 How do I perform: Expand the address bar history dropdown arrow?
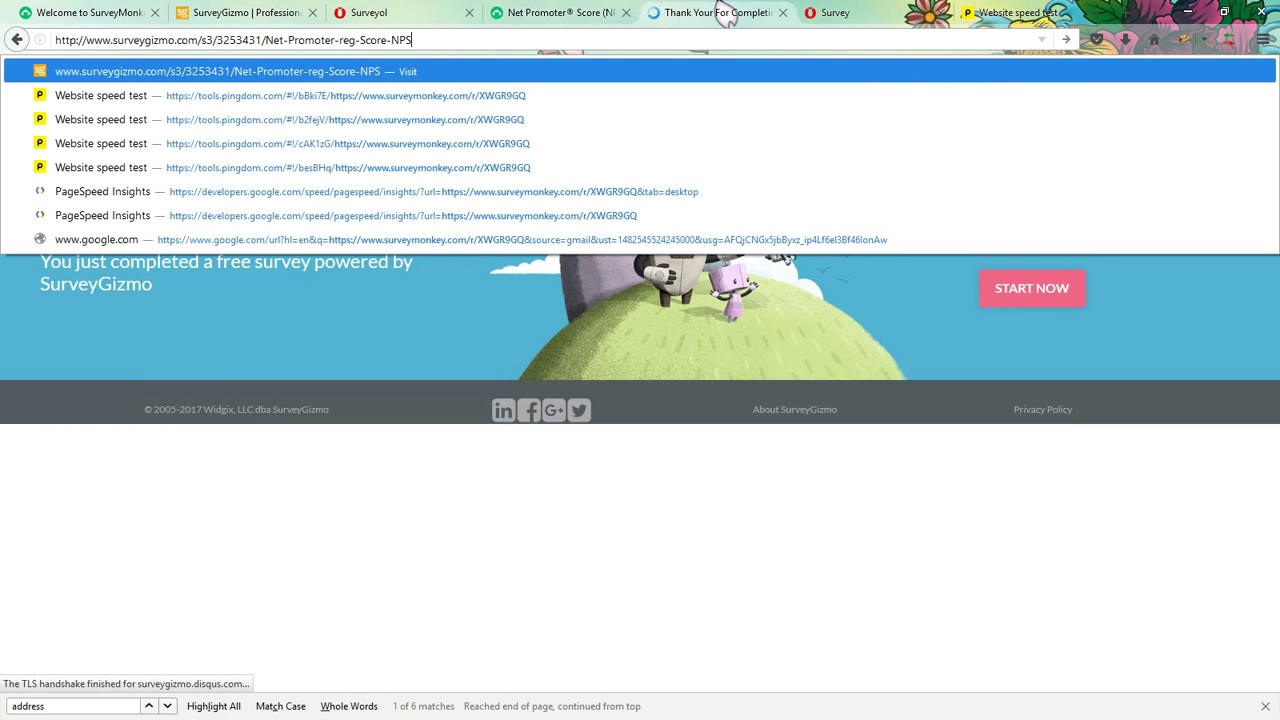coord(1041,40)
